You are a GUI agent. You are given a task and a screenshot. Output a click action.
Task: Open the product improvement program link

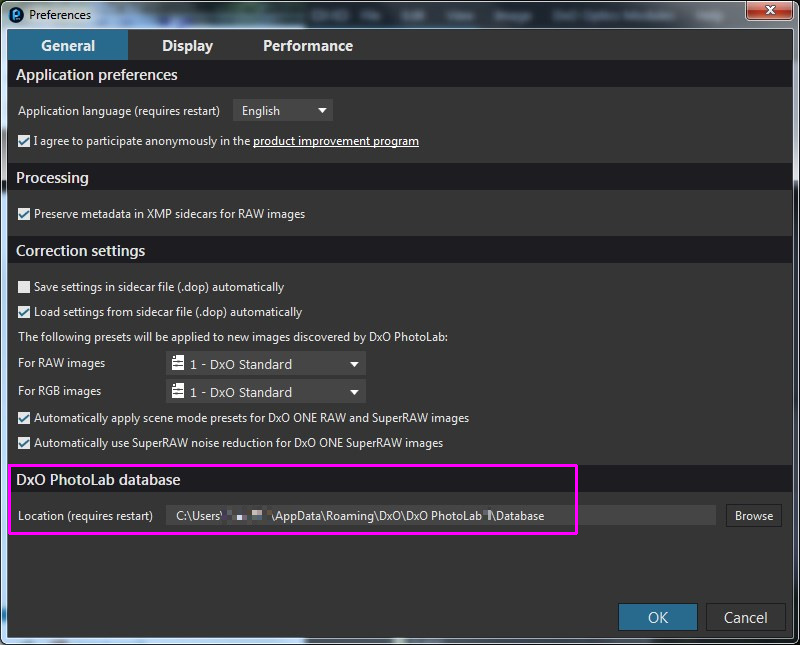pos(336,141)
